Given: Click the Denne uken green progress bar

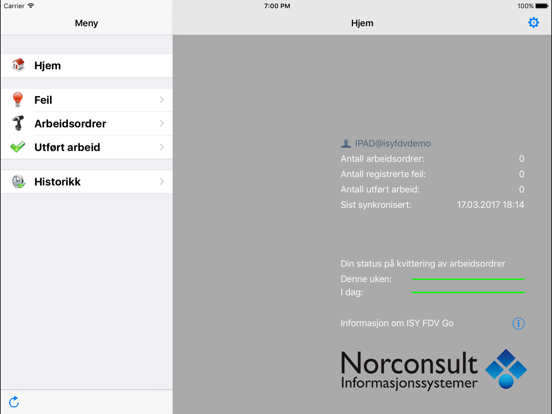Looking at the screenshot, I should pyautogui.click(x=468, y=279).
